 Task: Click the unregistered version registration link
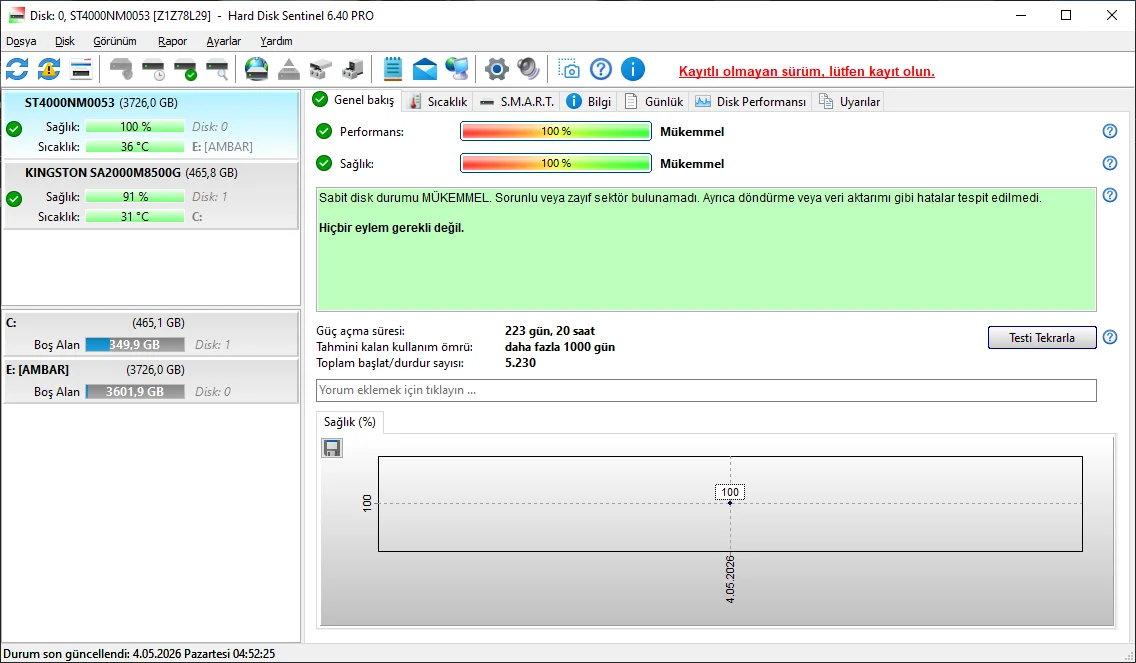click(806, 72)
